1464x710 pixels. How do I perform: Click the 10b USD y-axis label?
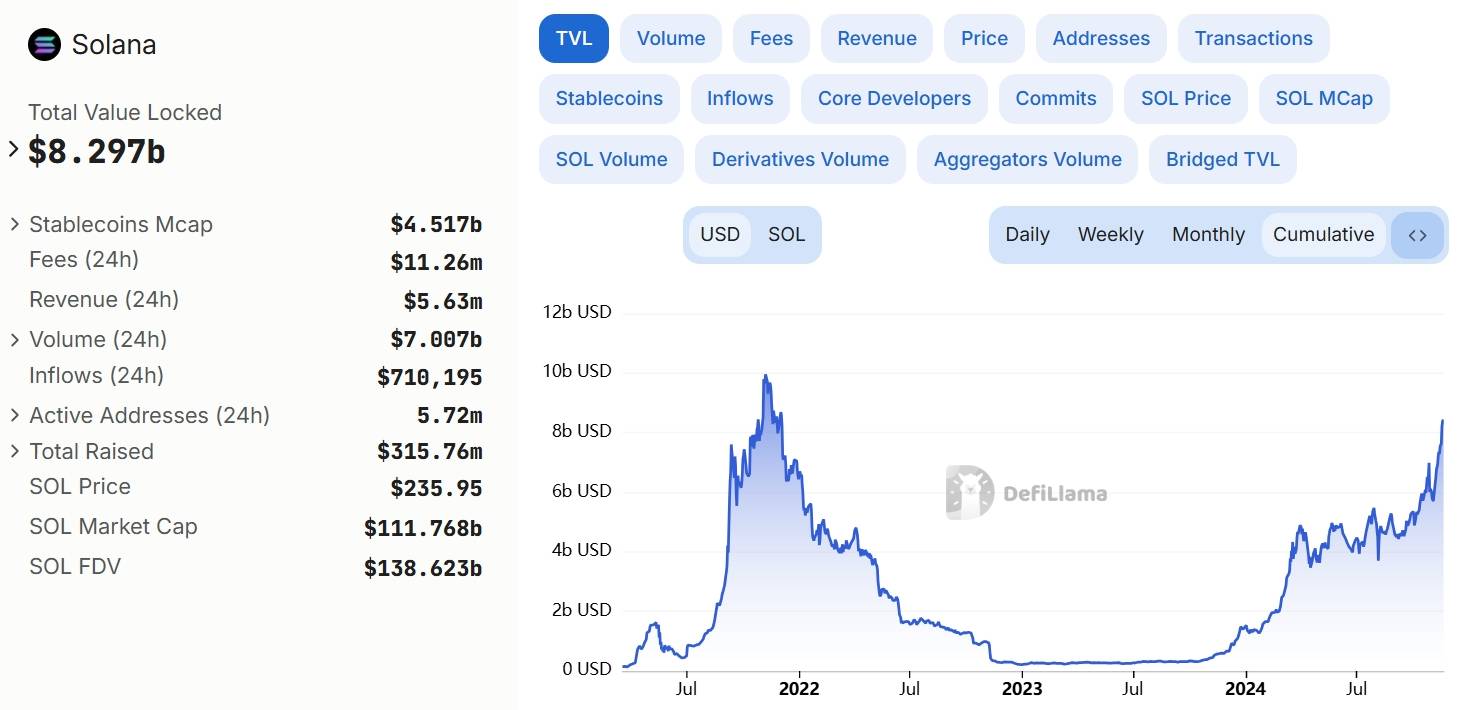pyautogui.click(x=577, y=371)
